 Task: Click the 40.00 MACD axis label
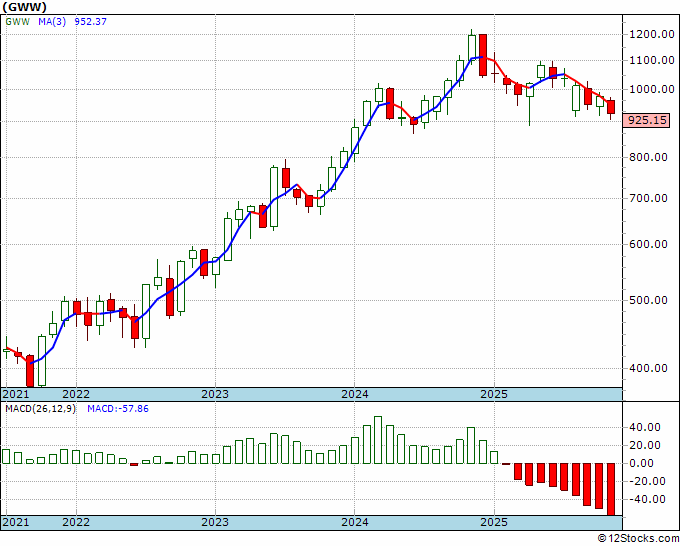[645, 428]
